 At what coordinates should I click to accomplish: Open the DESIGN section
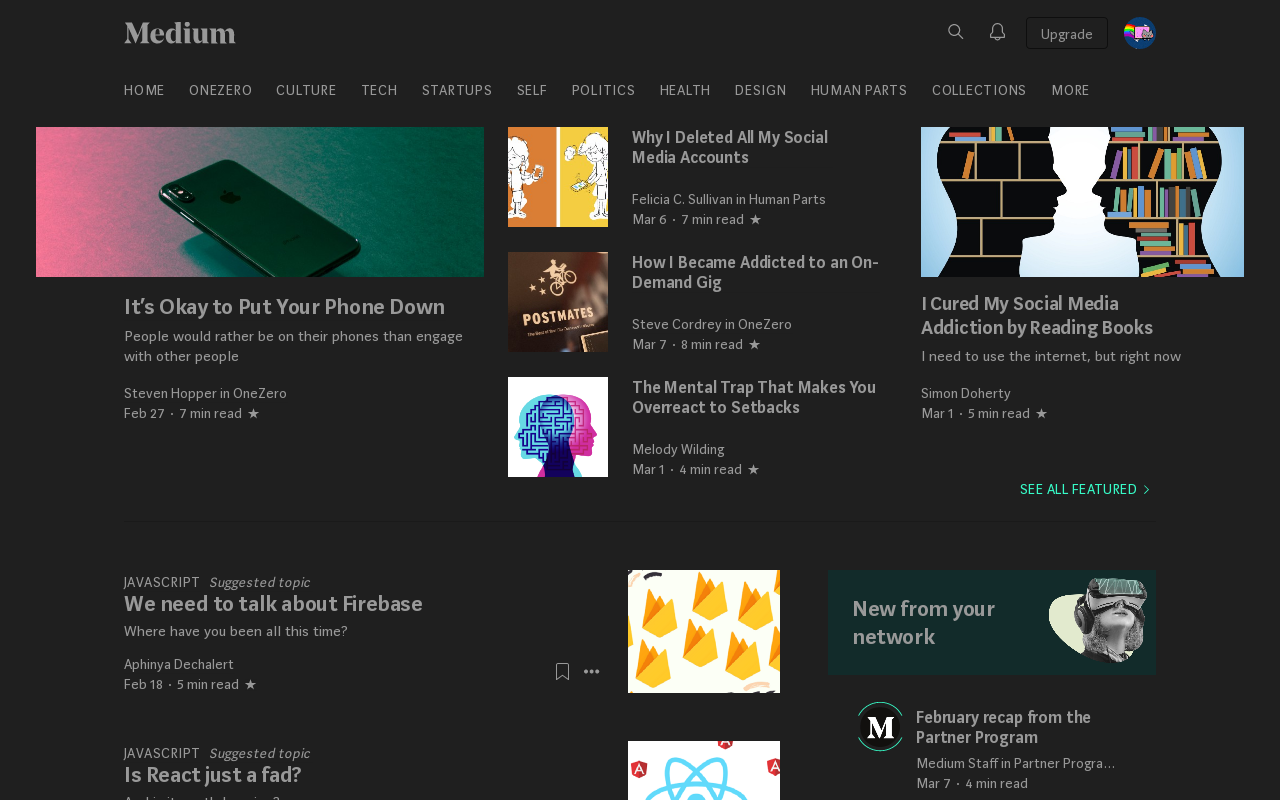tap(760, 90)
